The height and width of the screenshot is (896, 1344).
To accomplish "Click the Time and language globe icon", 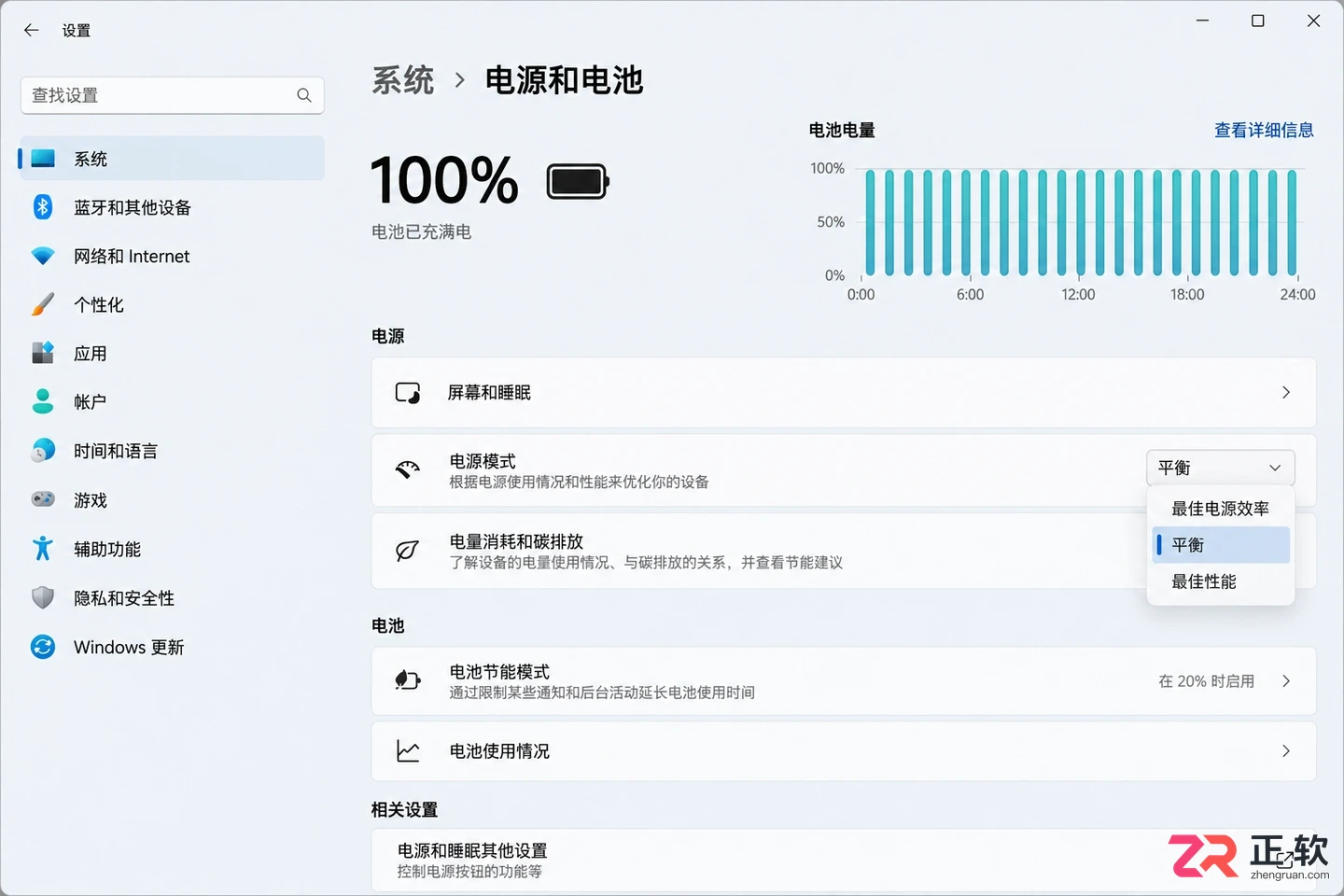I will [x=43, y=451].
